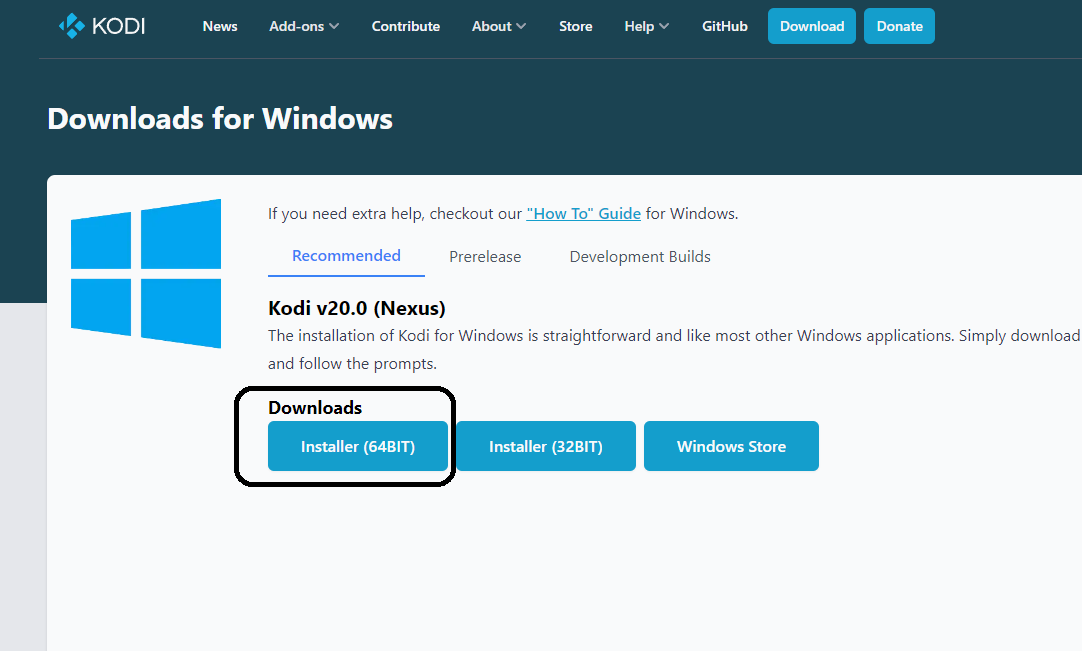Navigate to the Contribute page
Screen dimensions: 1082x651
[405, 26]
